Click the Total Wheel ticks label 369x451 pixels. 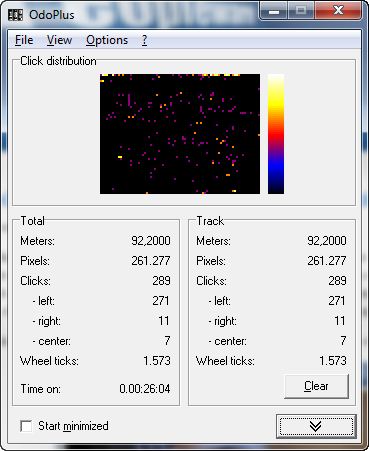(x=49, y=361)
